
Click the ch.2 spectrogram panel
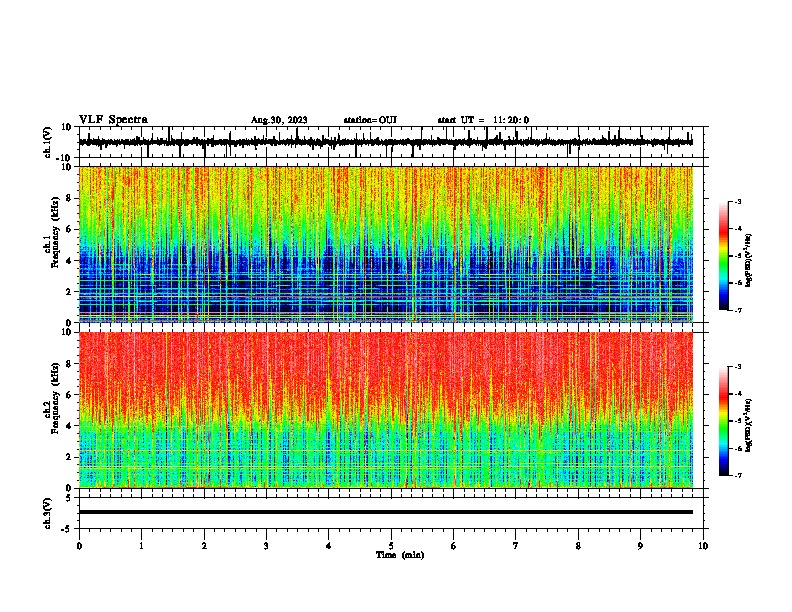click(385, 410)
